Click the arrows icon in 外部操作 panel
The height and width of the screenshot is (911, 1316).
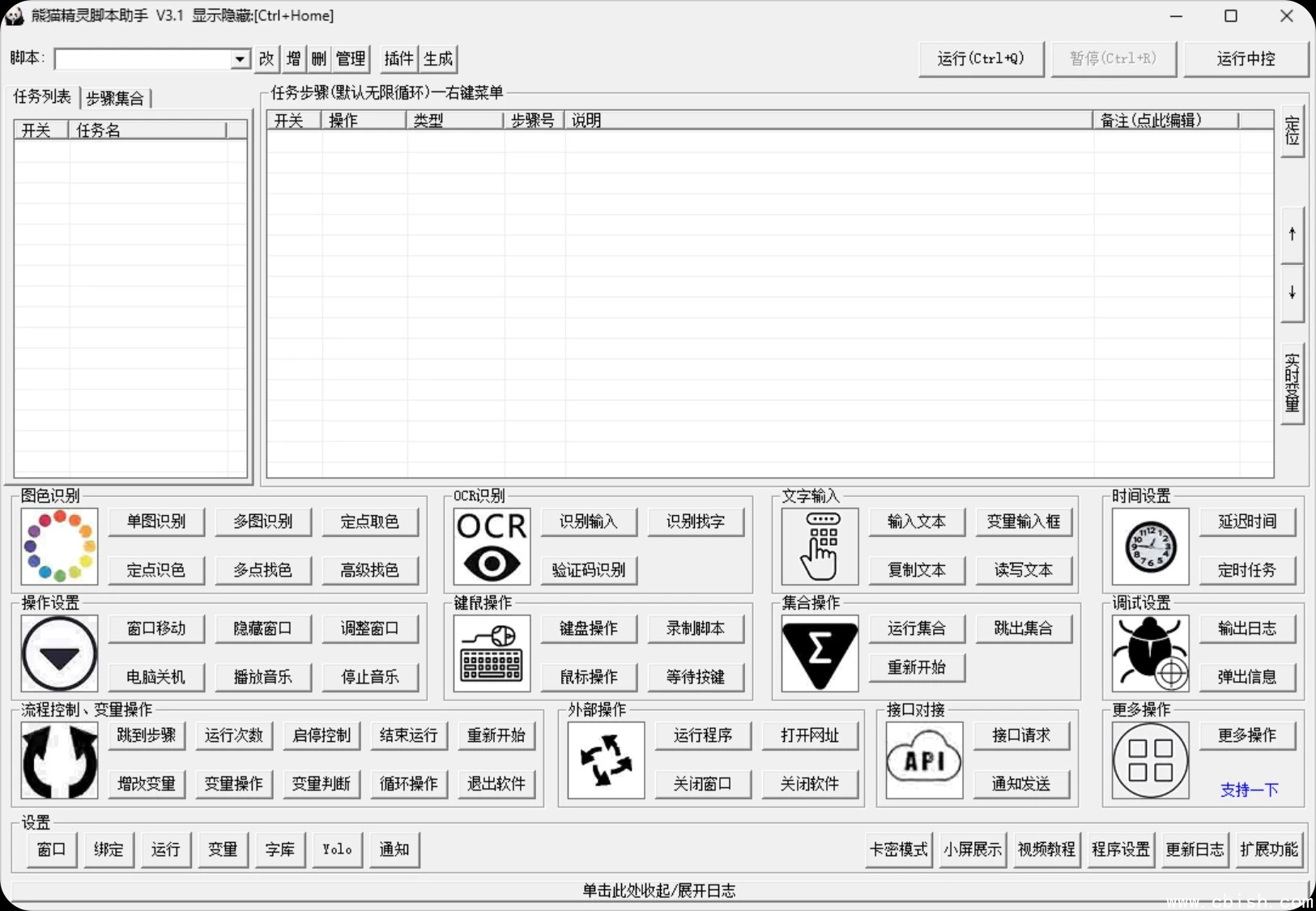pyautogui.click(x=605, y=759)
